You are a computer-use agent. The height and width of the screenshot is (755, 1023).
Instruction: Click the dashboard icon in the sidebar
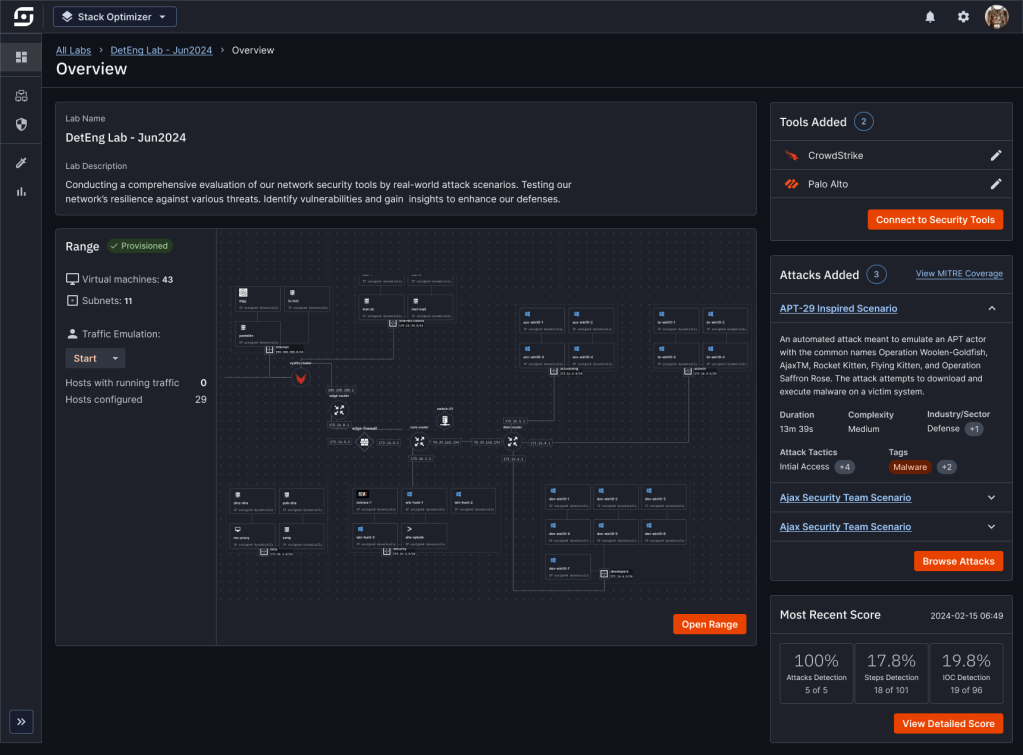(21, 57)
